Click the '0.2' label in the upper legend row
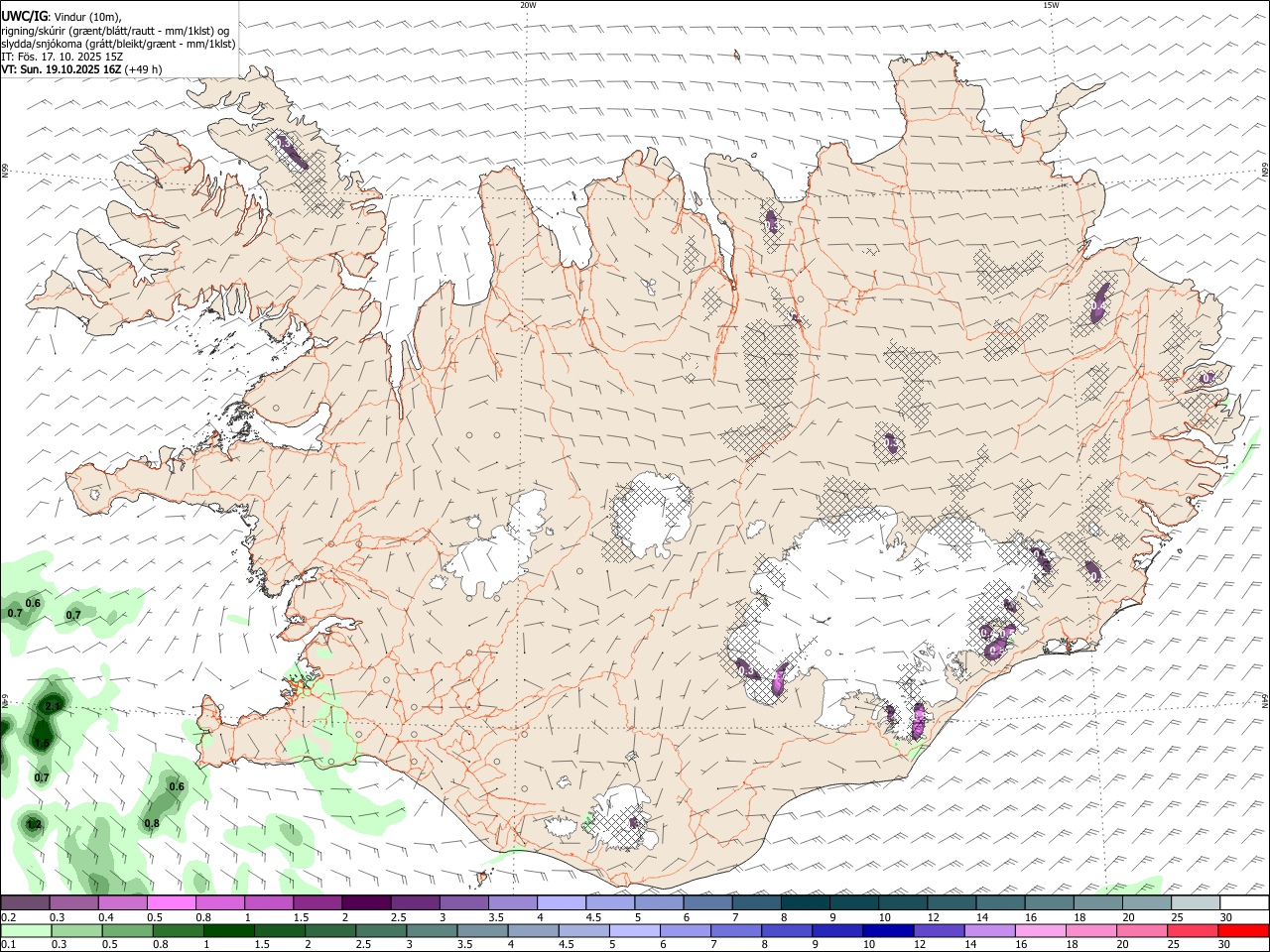The image size is (1270, 952). tap(8, 917)
